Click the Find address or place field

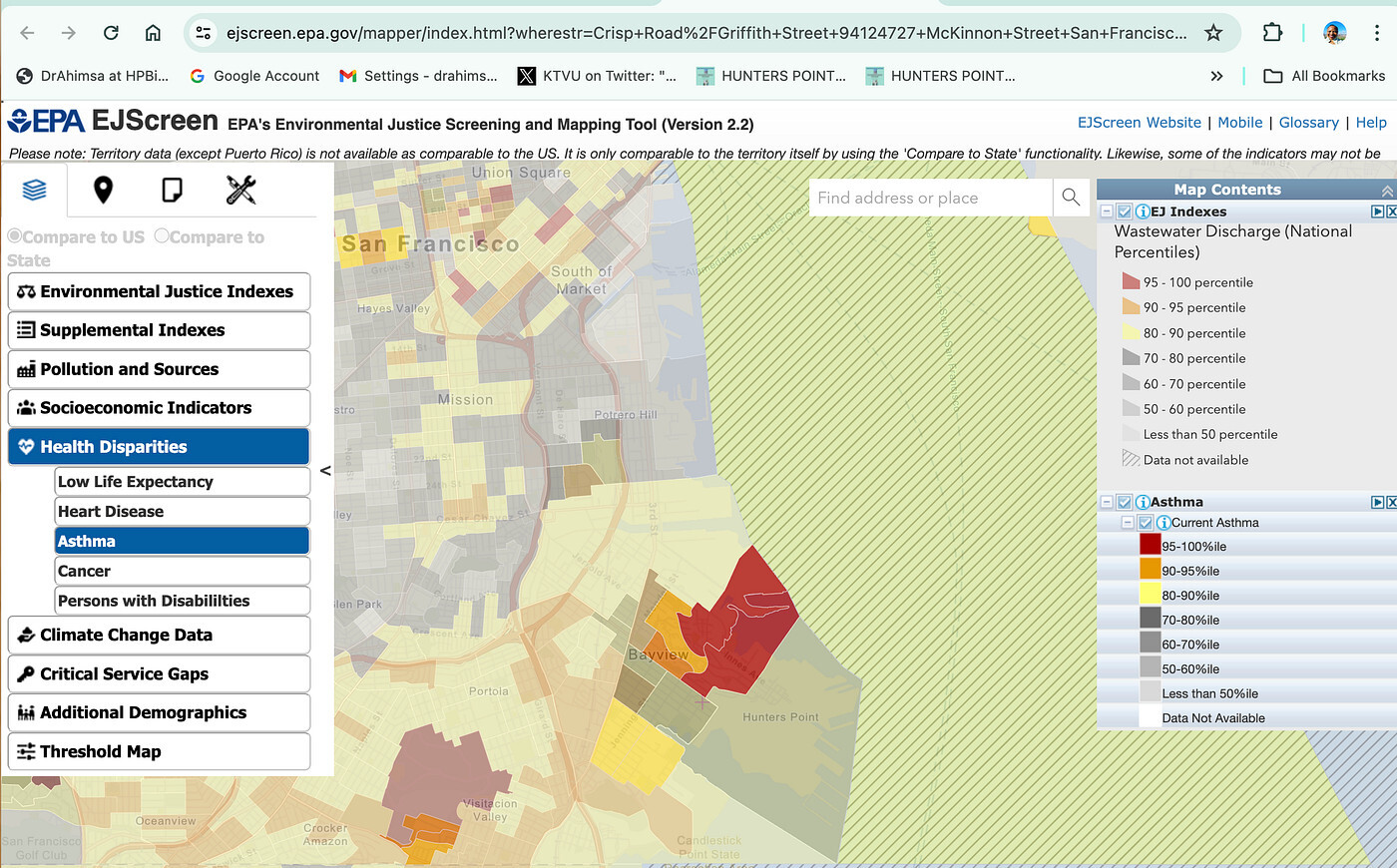pos(931,198)
